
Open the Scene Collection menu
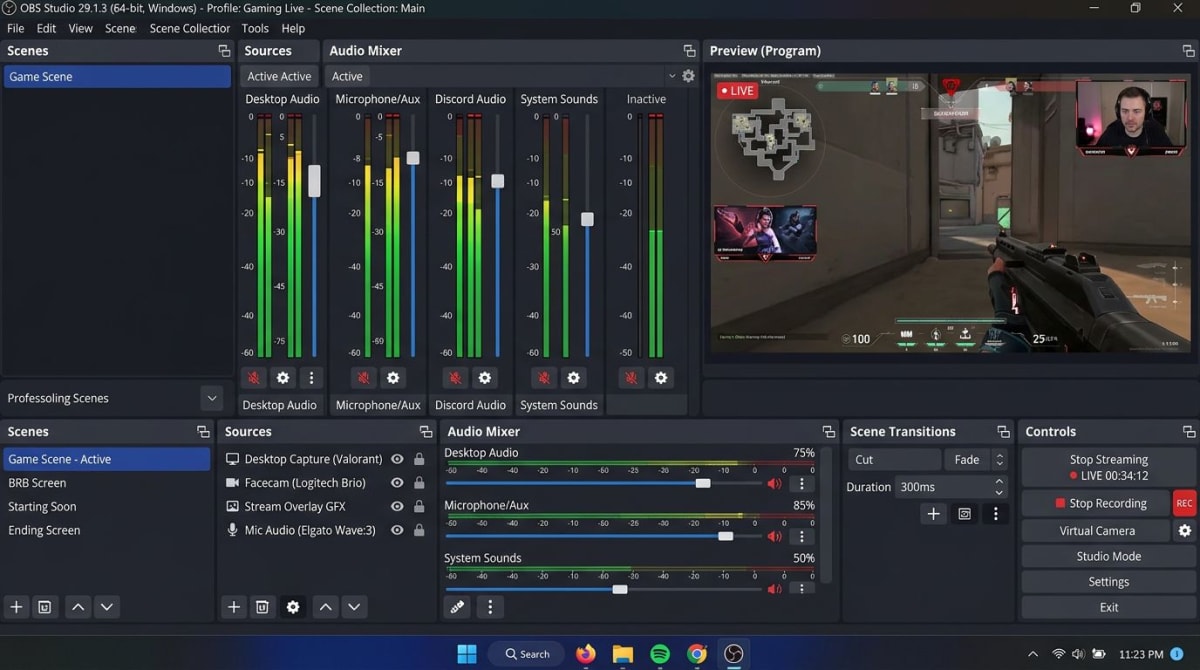[189, 28]
